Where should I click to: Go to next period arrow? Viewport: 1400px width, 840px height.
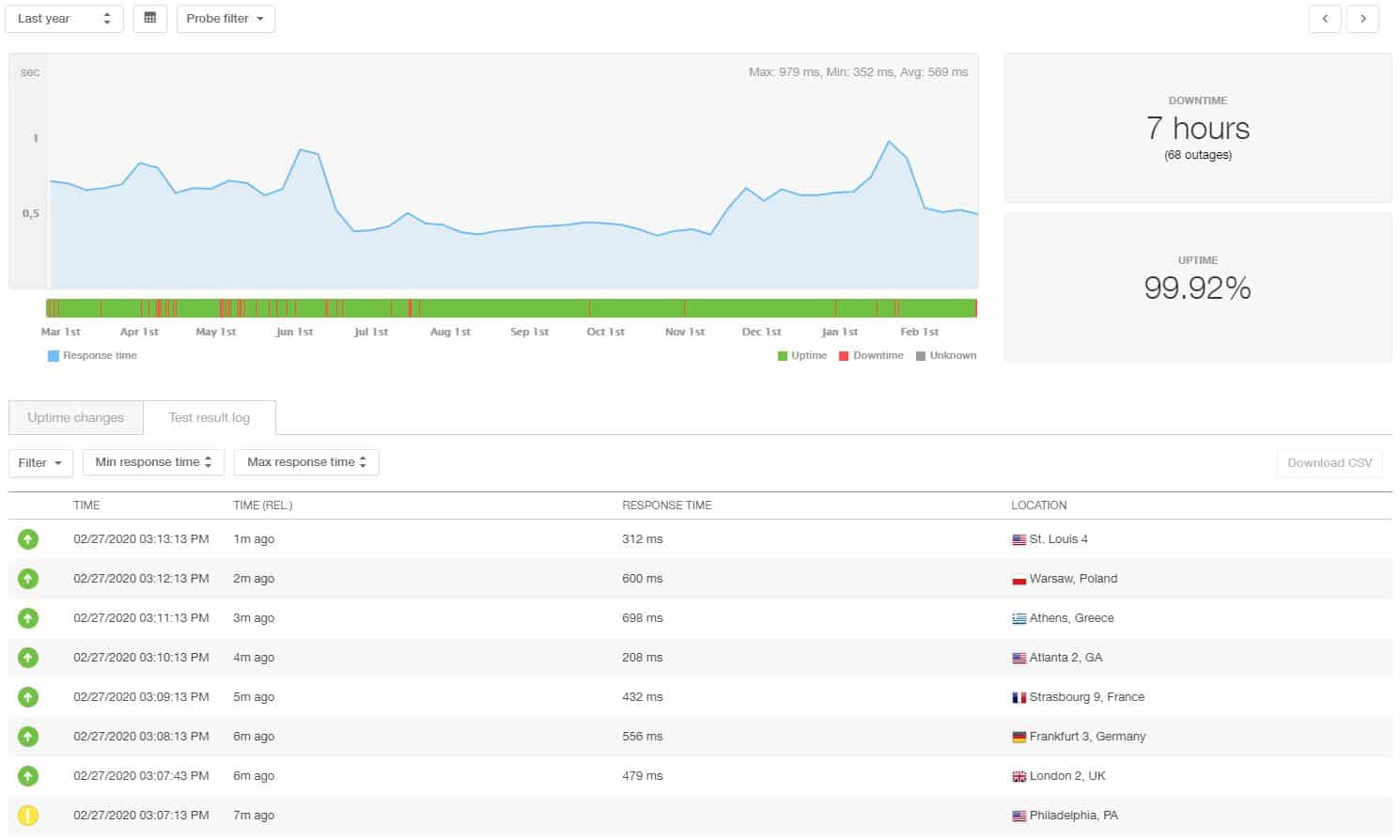click(1362, 19)
